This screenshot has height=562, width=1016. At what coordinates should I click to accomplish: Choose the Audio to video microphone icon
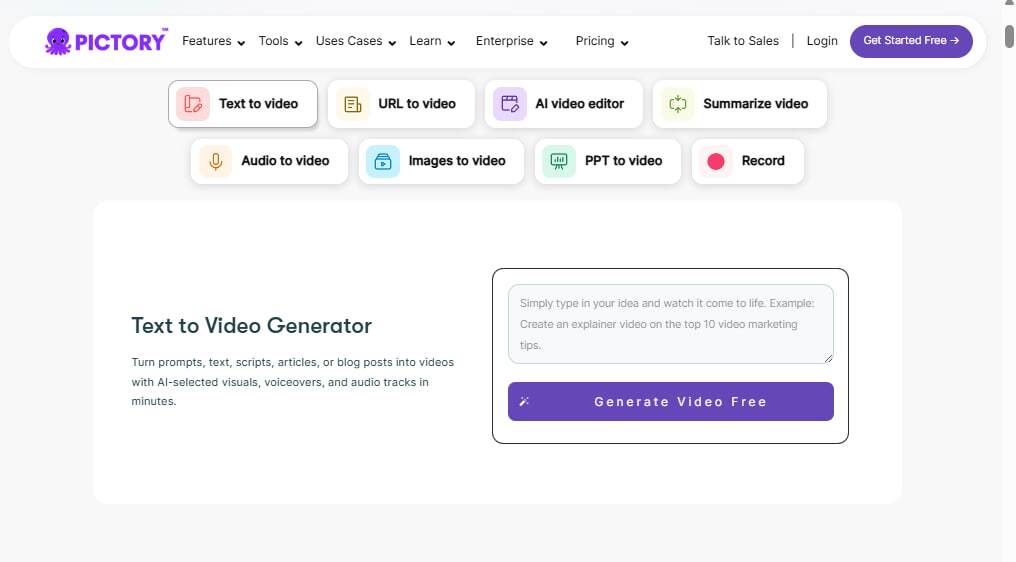coord(215,161)
